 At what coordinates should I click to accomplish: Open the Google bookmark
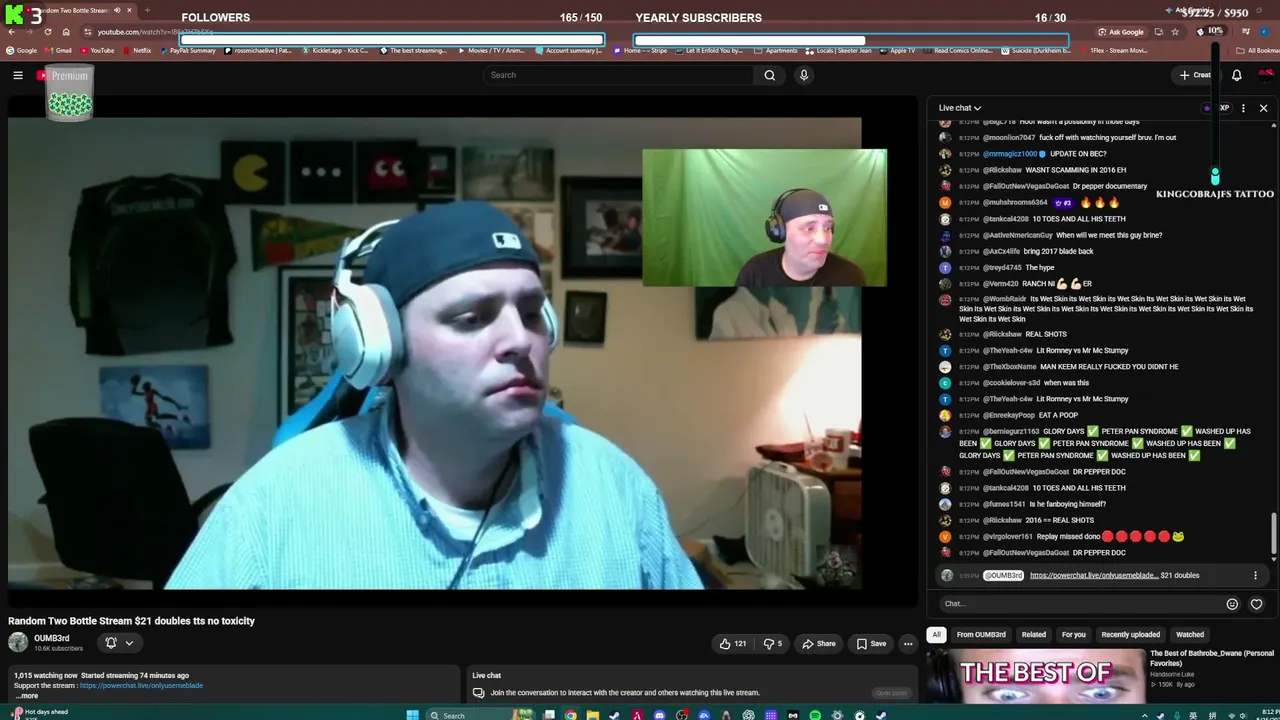pyautogui.click(x=22, y=50)
